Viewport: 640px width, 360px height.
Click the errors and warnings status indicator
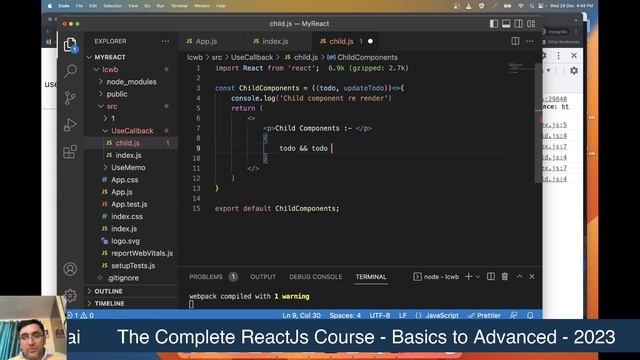tap(80, 315)
